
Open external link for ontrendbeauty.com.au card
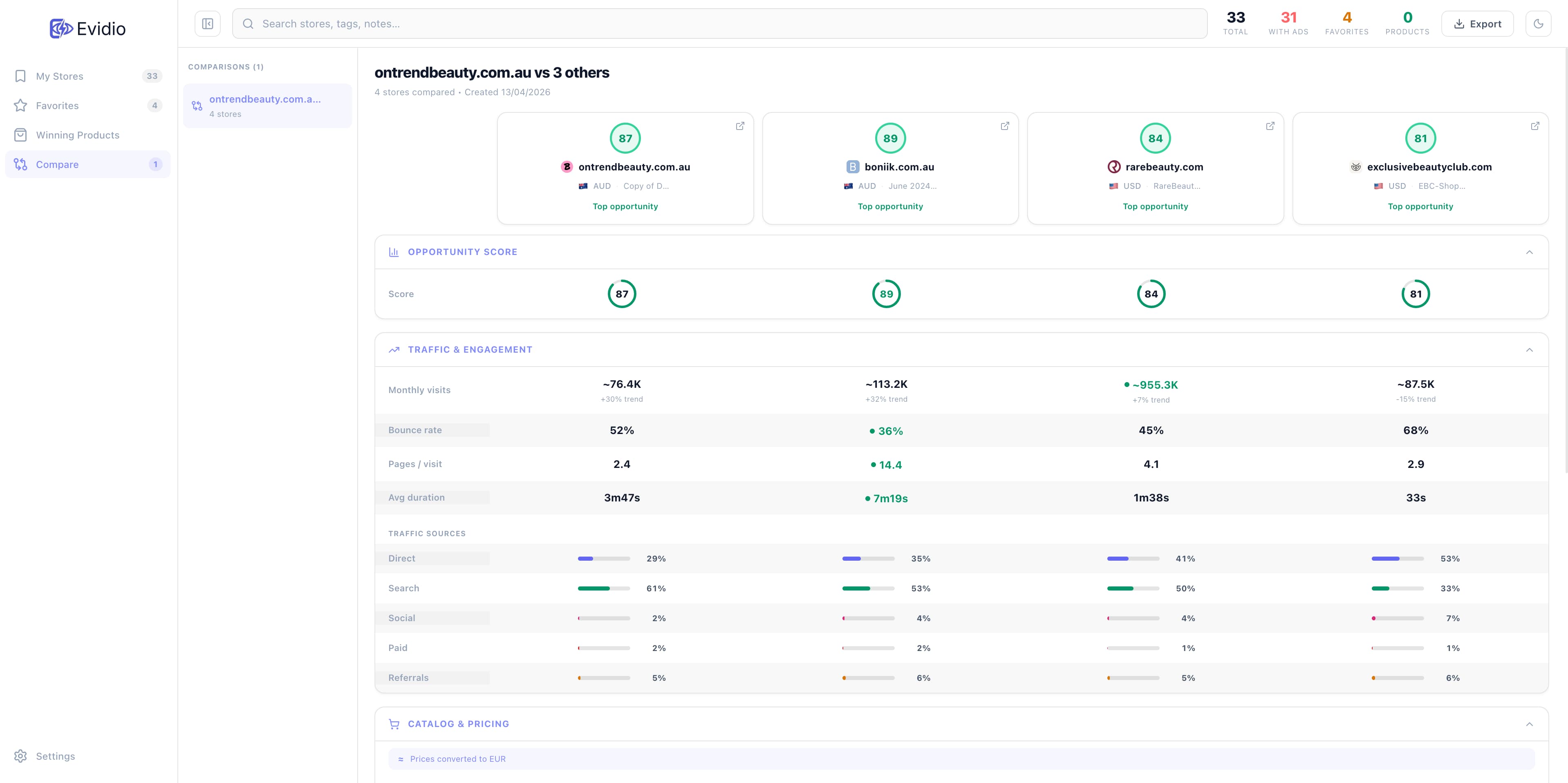click(x=739, y=126)
